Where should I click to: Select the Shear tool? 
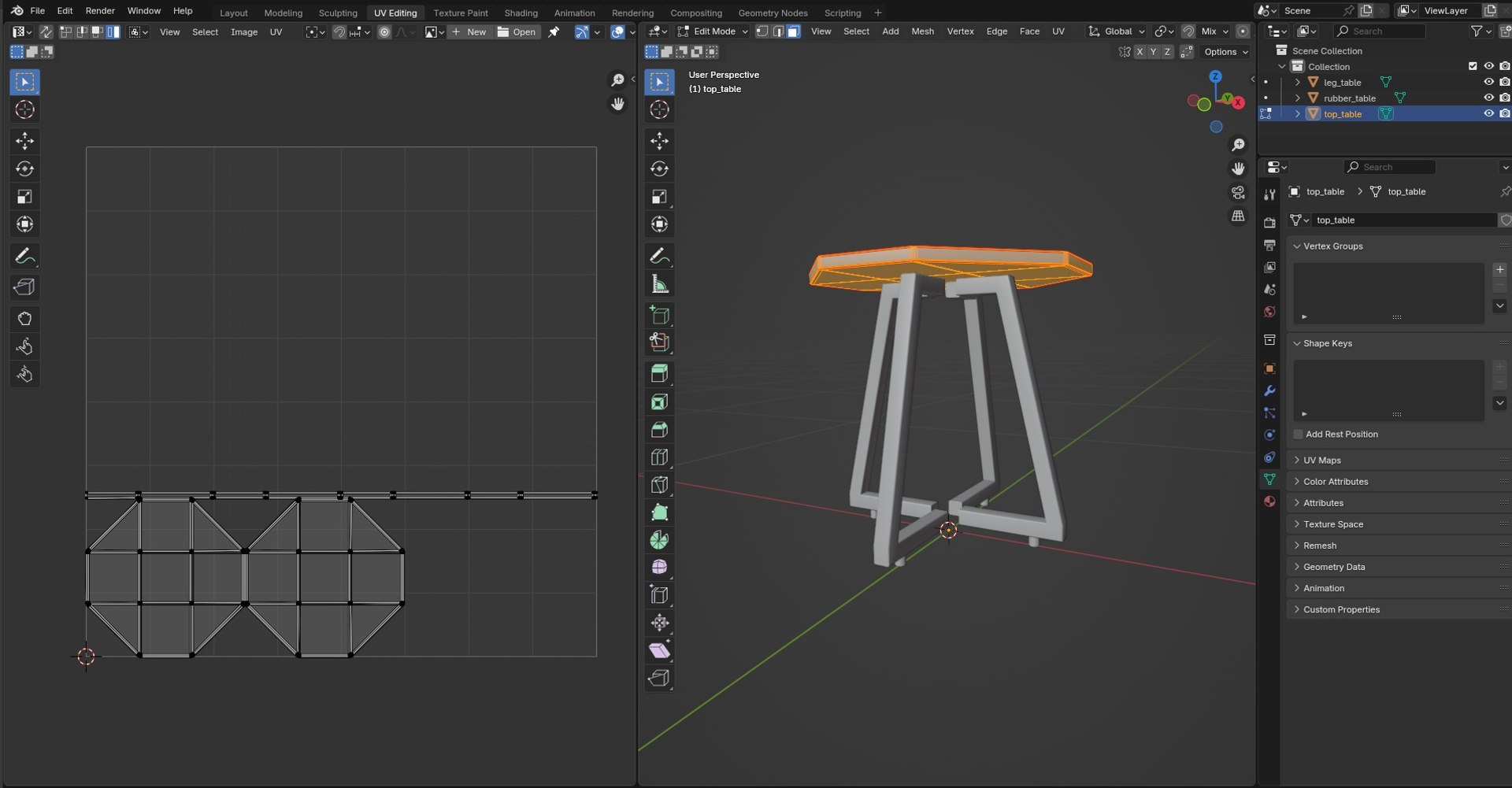[x=659, y=650]
